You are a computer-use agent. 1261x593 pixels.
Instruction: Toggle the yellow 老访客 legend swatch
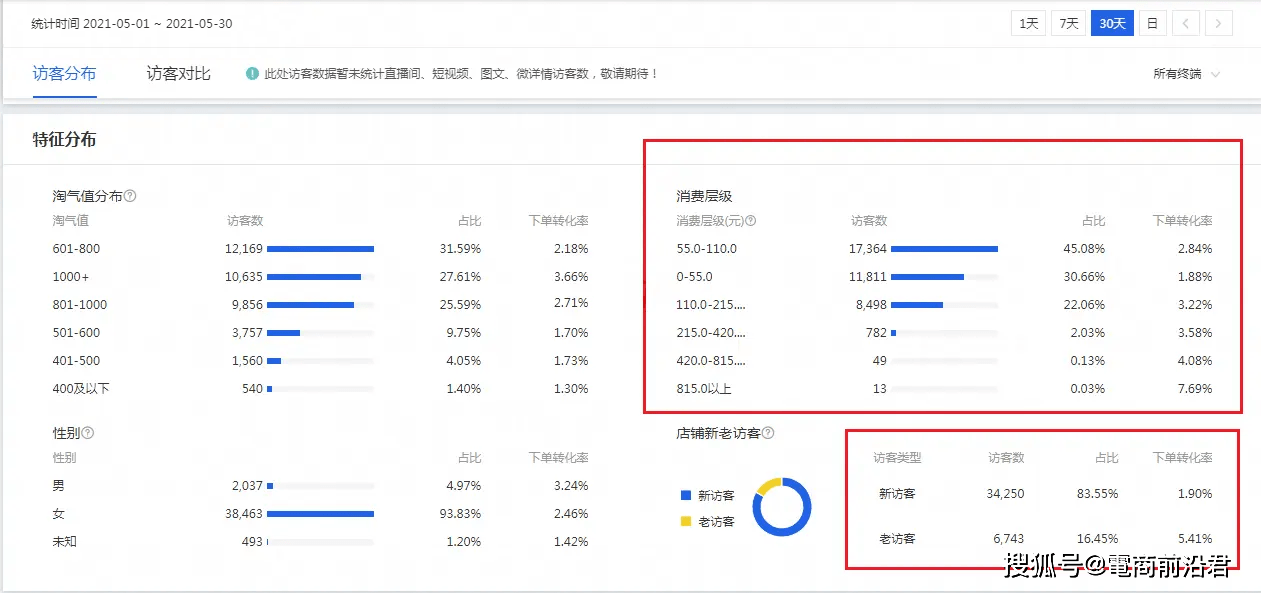point(685,520)
